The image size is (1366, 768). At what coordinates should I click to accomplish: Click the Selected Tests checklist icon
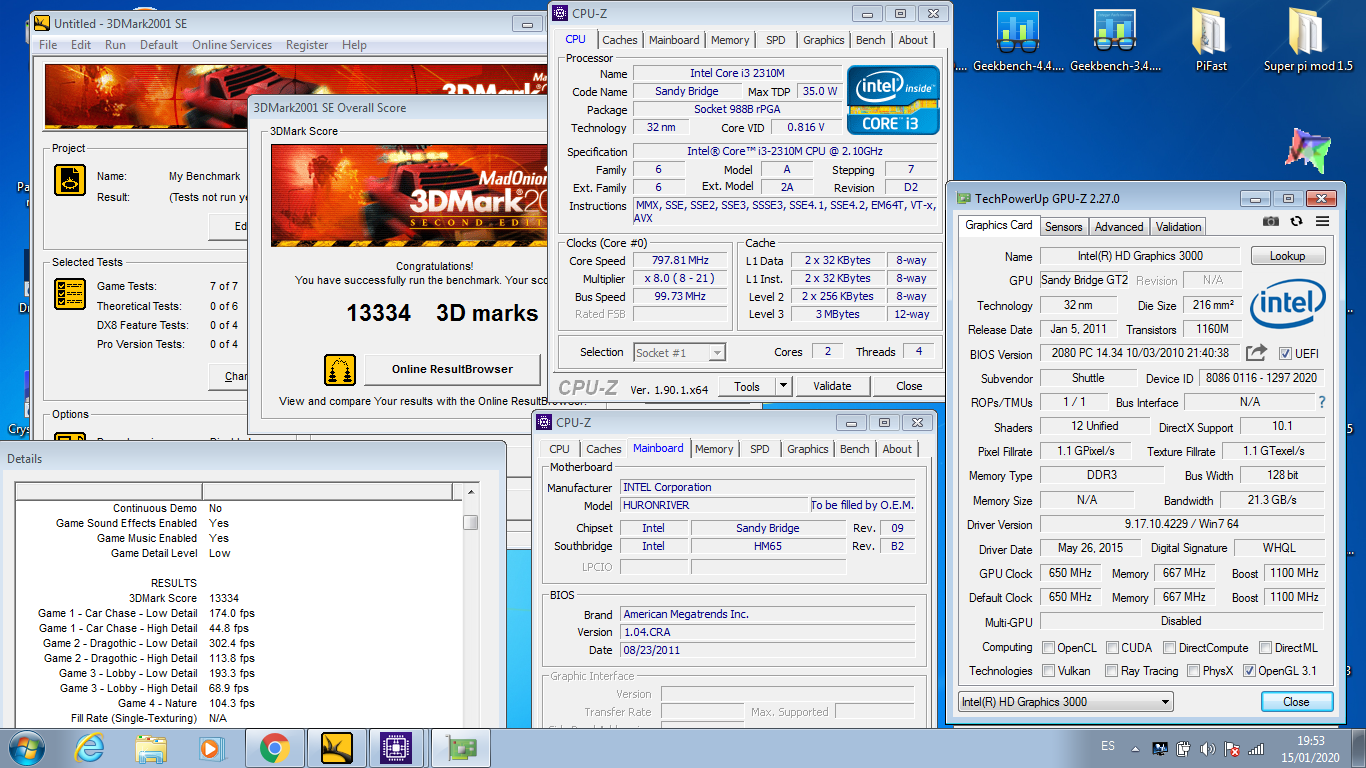tap(69, 294)
